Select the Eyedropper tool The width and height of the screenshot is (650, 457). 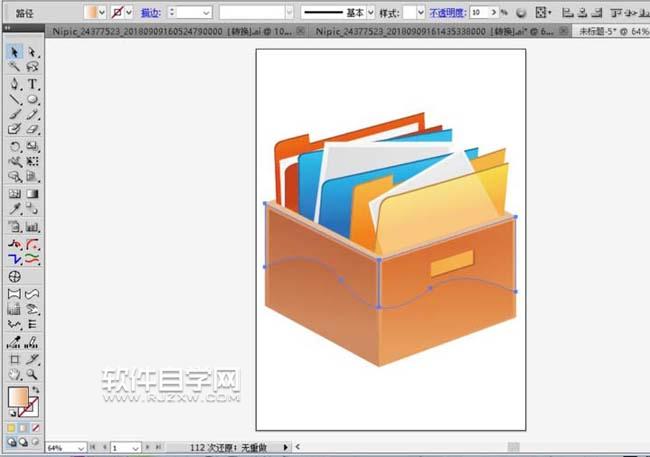[14, 209]
